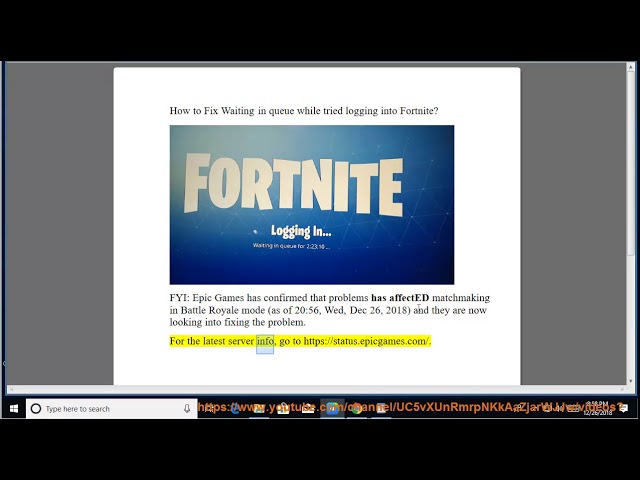Screen dimensions: 640x480
Task: Click the vertical scrollbar's down arrow
Action: tap(631, 381)
